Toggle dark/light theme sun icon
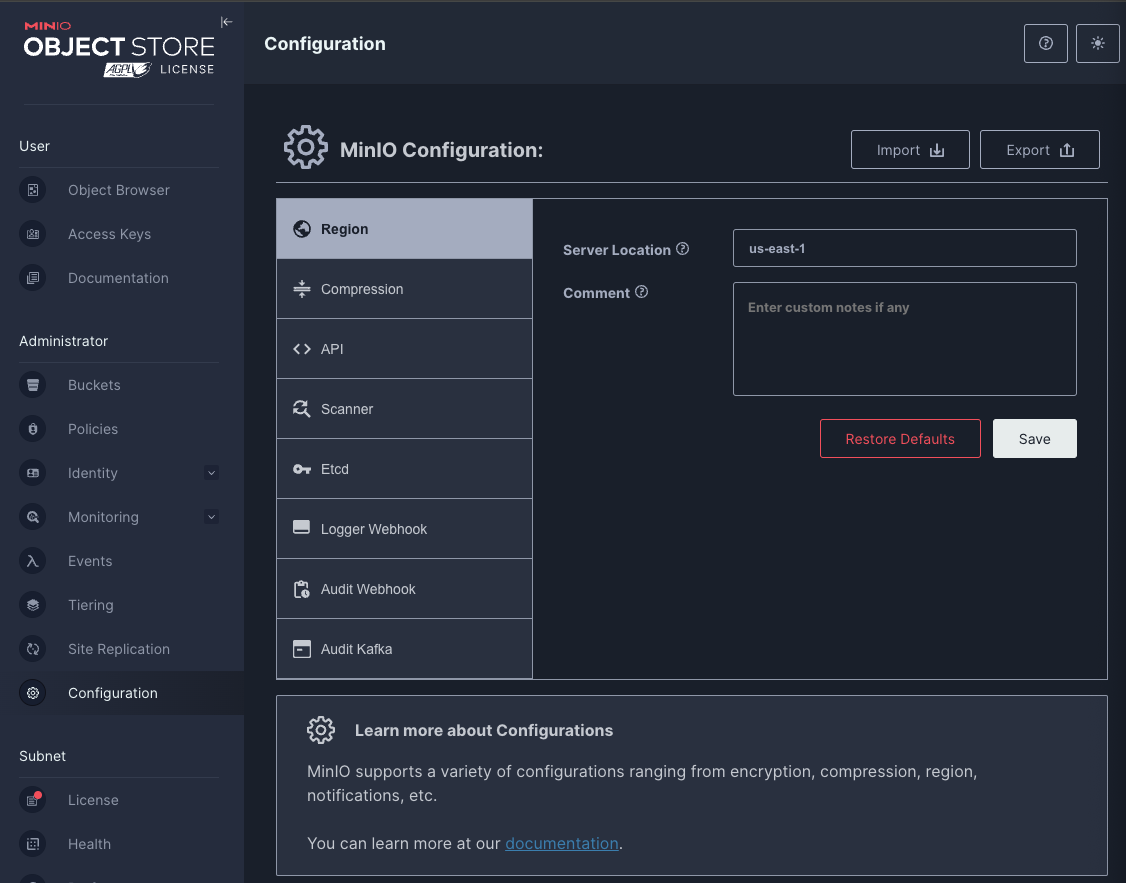The height and width of the screenshot is (883, 1126). pos(1097,44)
